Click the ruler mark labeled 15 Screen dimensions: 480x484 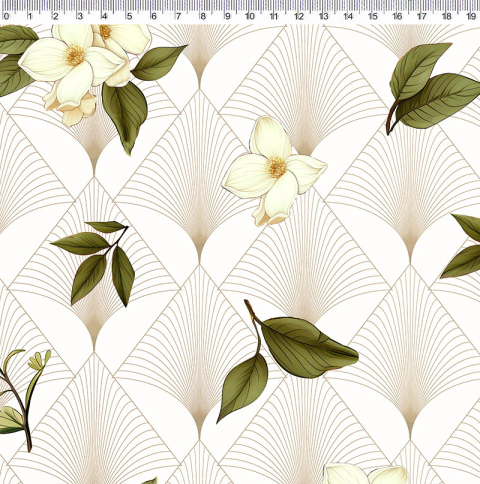(373, 16)
